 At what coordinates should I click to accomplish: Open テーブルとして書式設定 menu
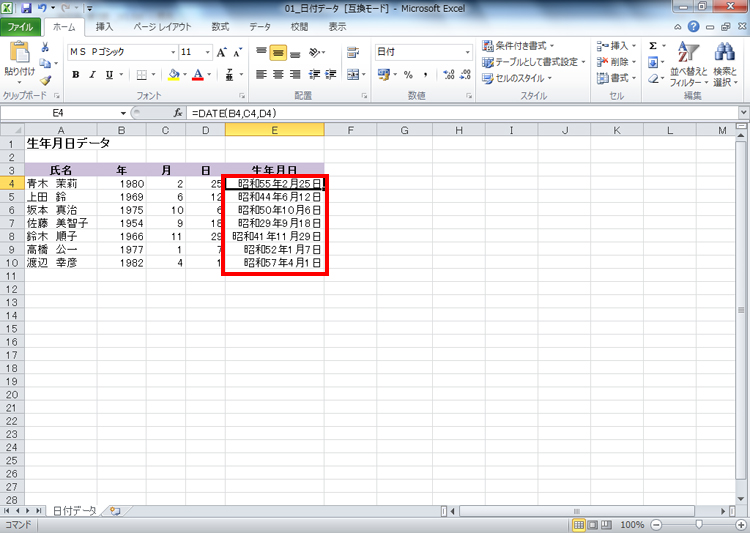(534, 62)
